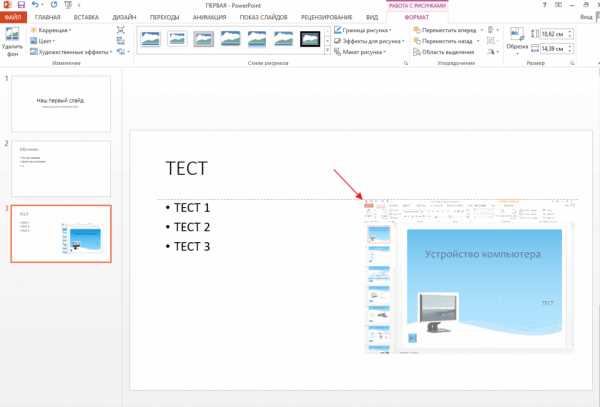The image size is (600, 407).
Task: Select slide 2 thumbnail in panel
Action: [x=61, y=169]
